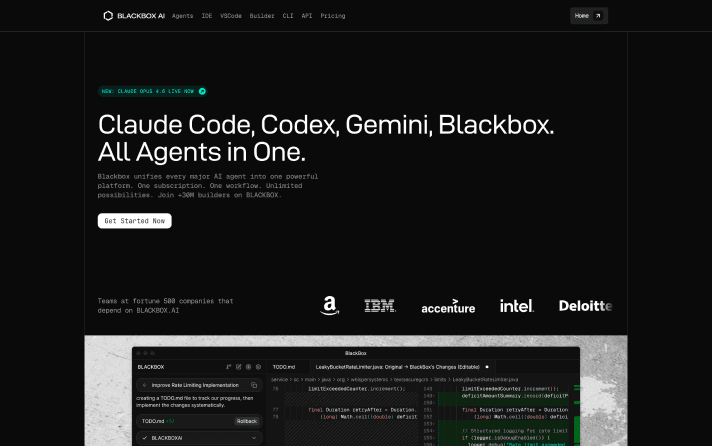Click the gear icon in BLACKBOX panel header
The image size is (712, 446).
[x=258, y=367]
